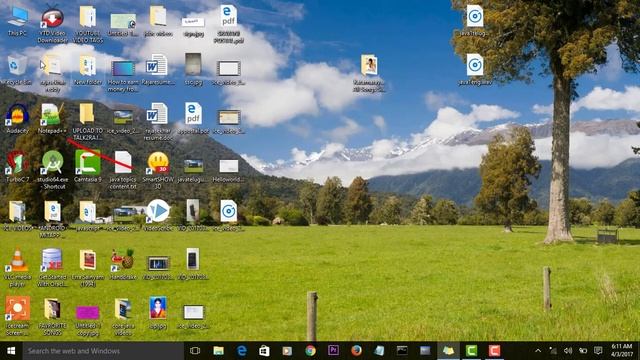Launch the YTD Video Downloader shortcut
This screenshot has height=360, width=640.
(52, 24)
